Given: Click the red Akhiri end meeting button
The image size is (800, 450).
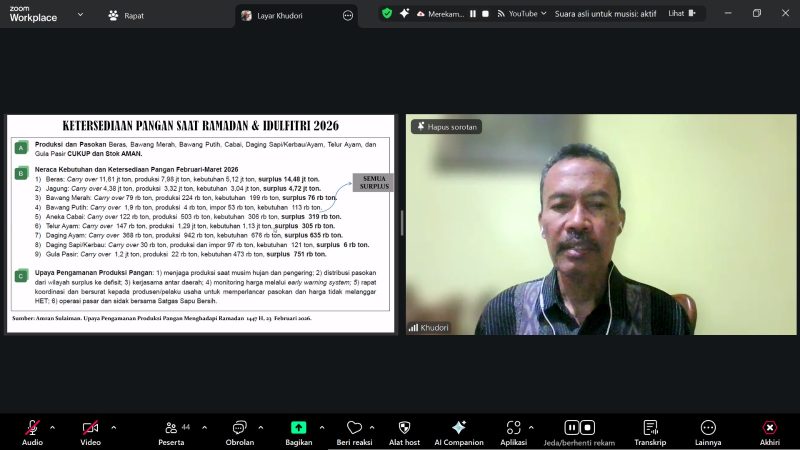Looking at the screenshot, I should (769, 428).
